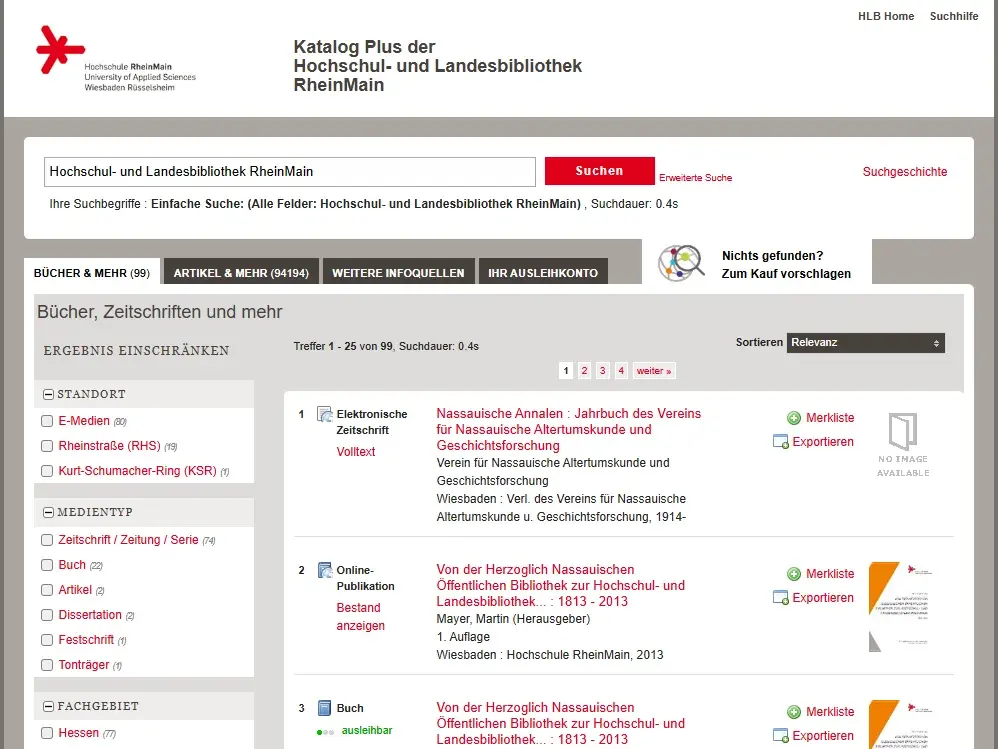Open the Relevanz sort dropdown
This screenshot has width=998, height=749.
(865, 342)
